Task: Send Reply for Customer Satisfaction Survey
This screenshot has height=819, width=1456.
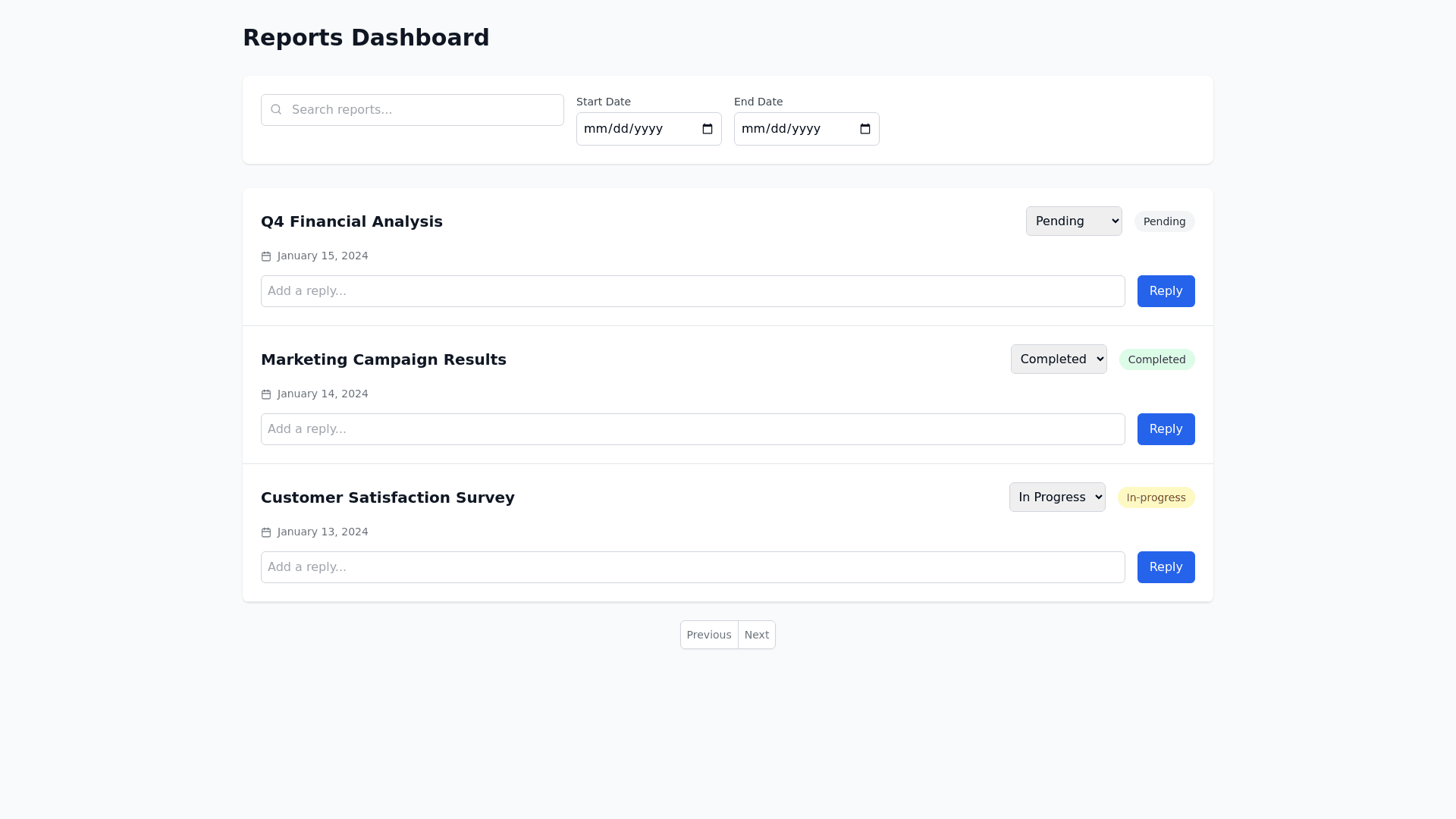Action: point(1166,567)
